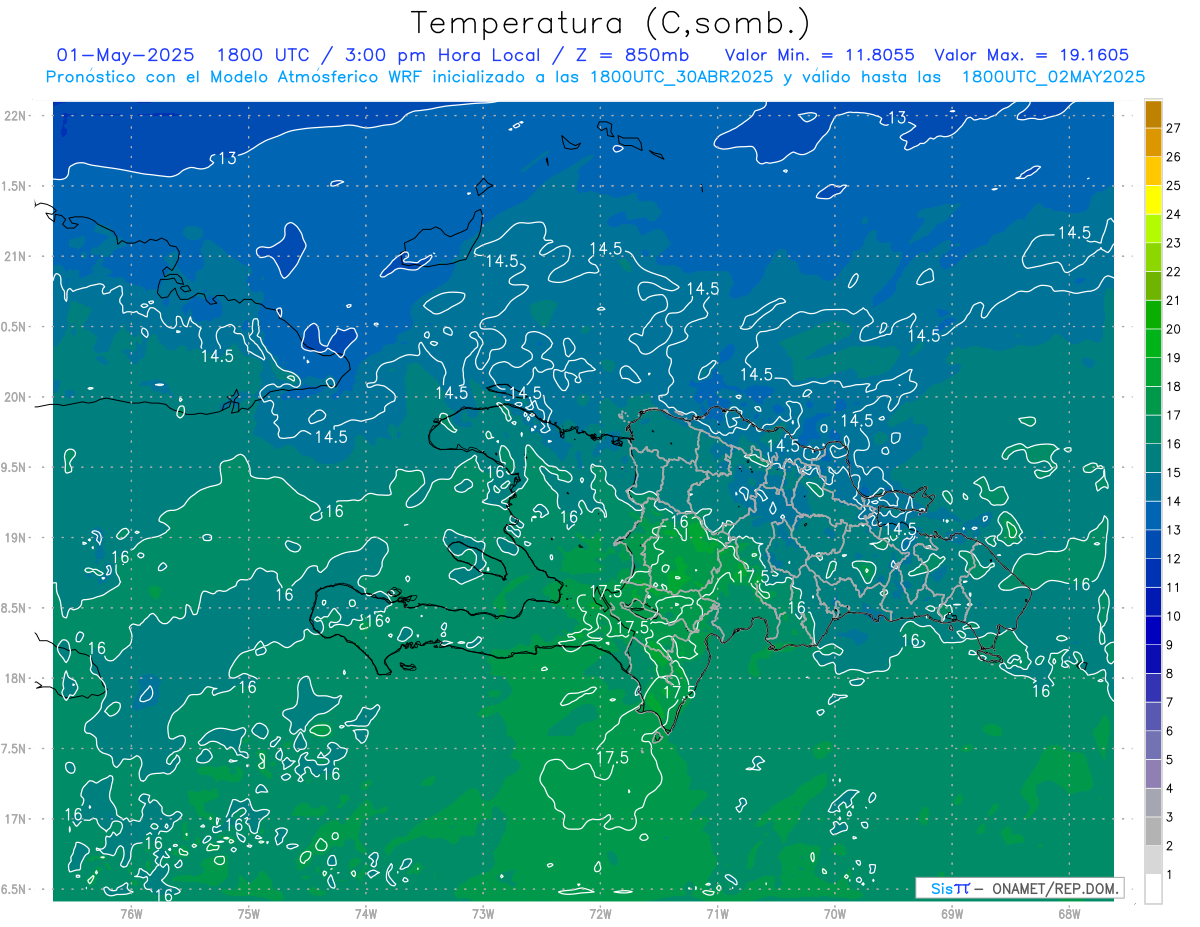Click the legend value '1'

coord(1170,875)
